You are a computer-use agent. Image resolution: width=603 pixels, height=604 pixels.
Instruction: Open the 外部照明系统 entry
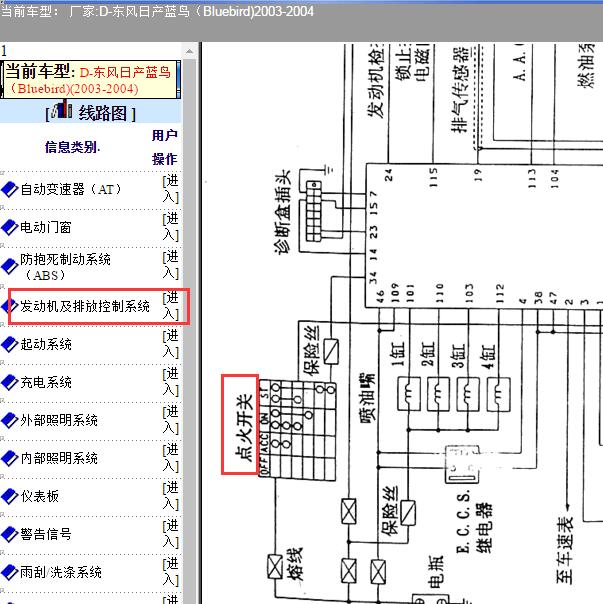(x=59, y=420)
